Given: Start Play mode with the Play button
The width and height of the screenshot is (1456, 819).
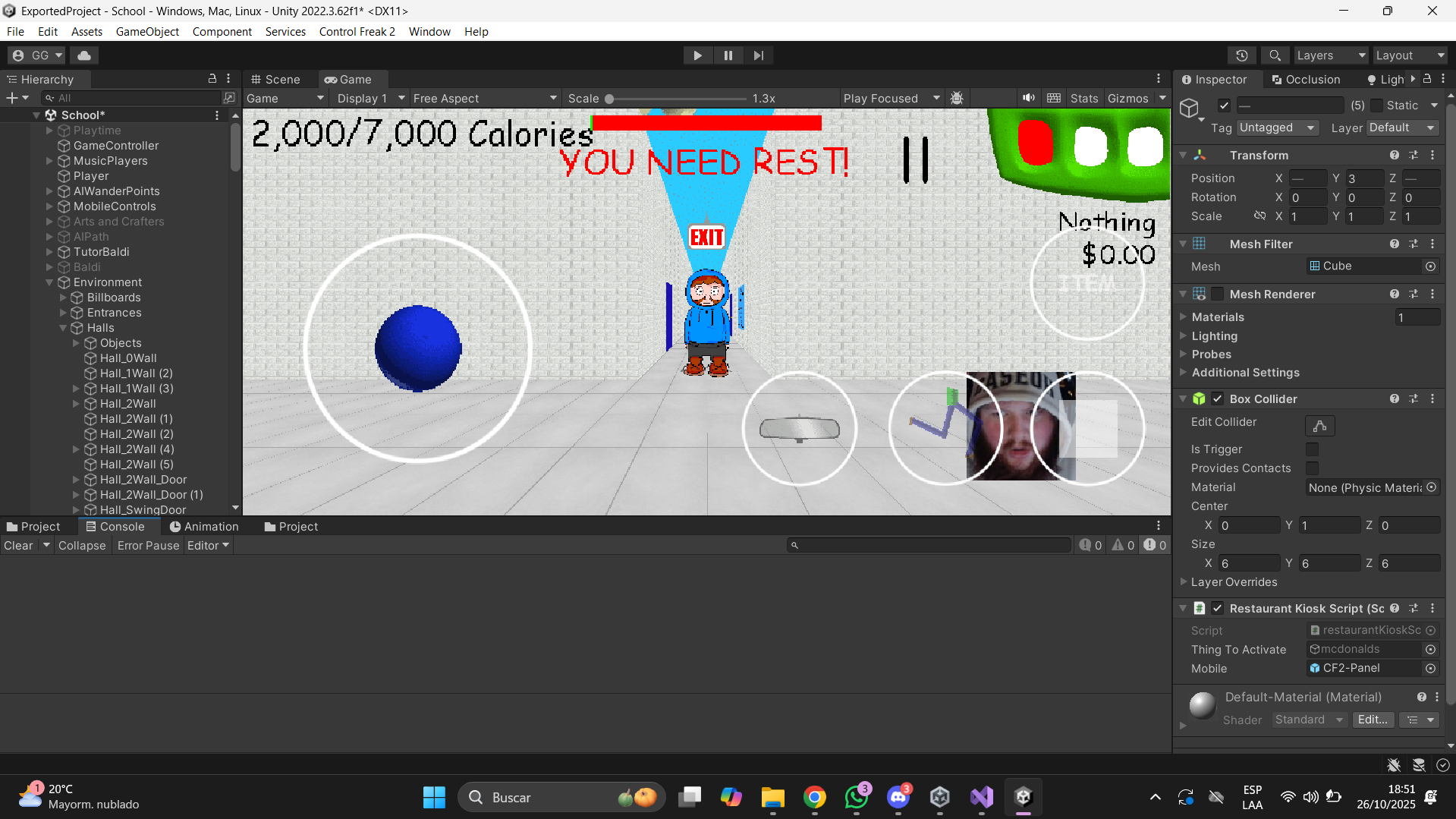Looking at the screenshot, I should (x=697, y=55).
